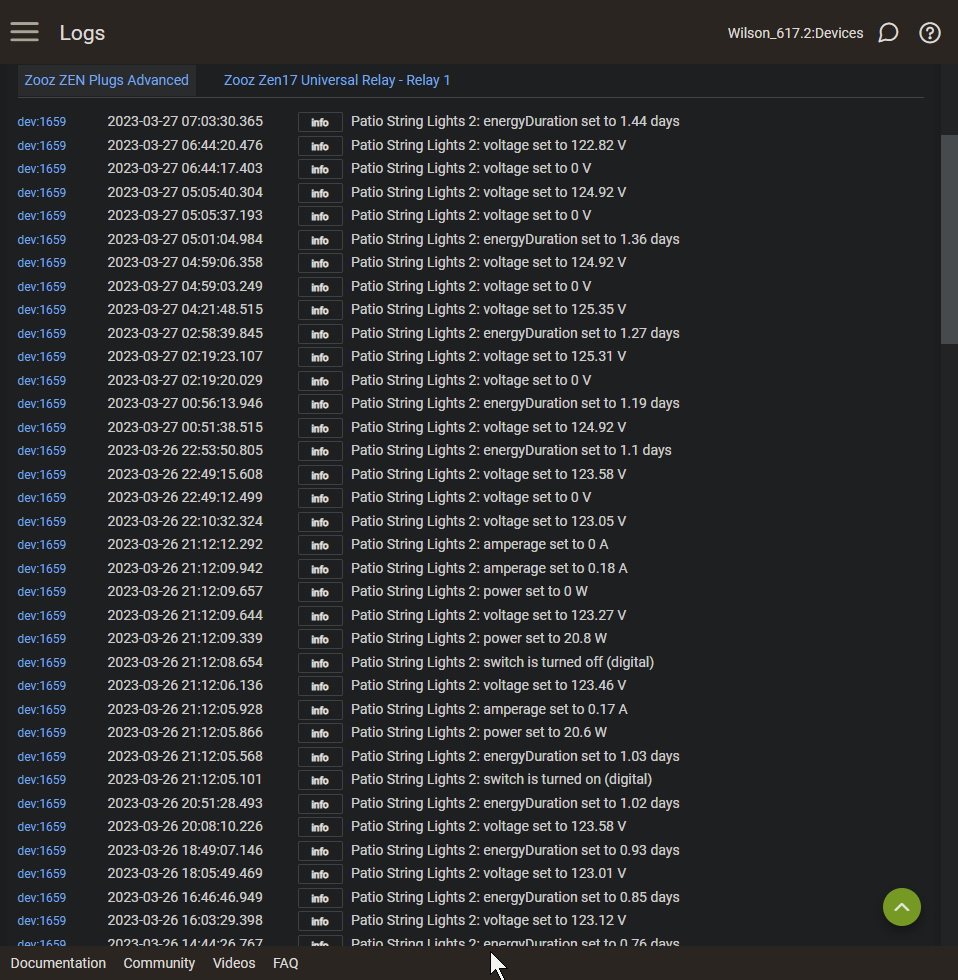Open the Documentation footer link
The width and height of the screenshot is (958, 980).
[x=58, y=963]
